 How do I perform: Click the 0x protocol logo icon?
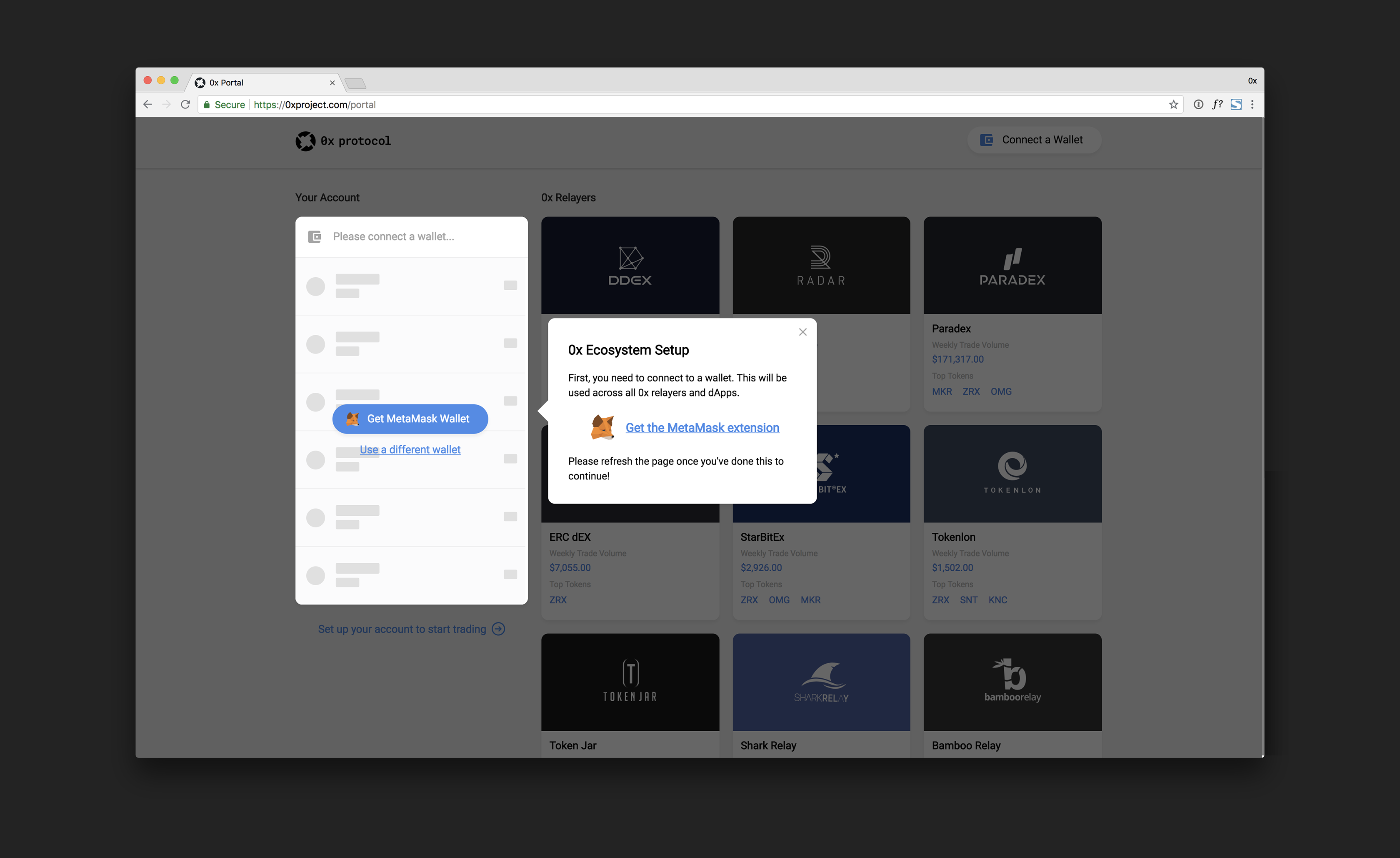click(x=305, y=141)
